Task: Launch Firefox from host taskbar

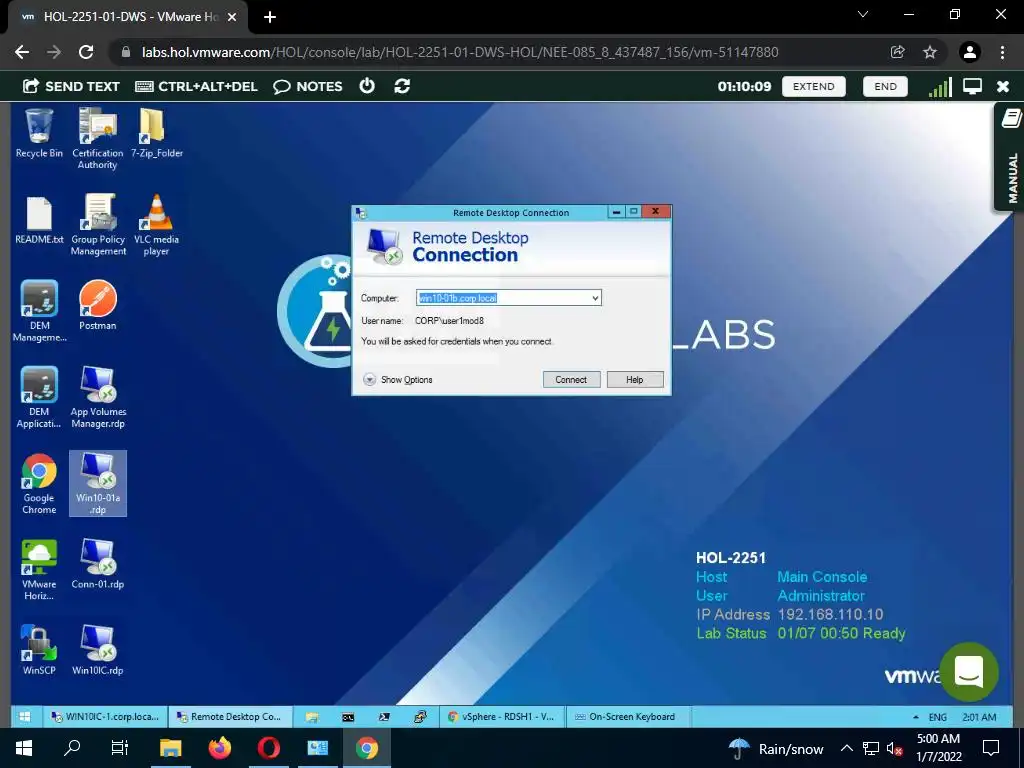Action: 220,748
